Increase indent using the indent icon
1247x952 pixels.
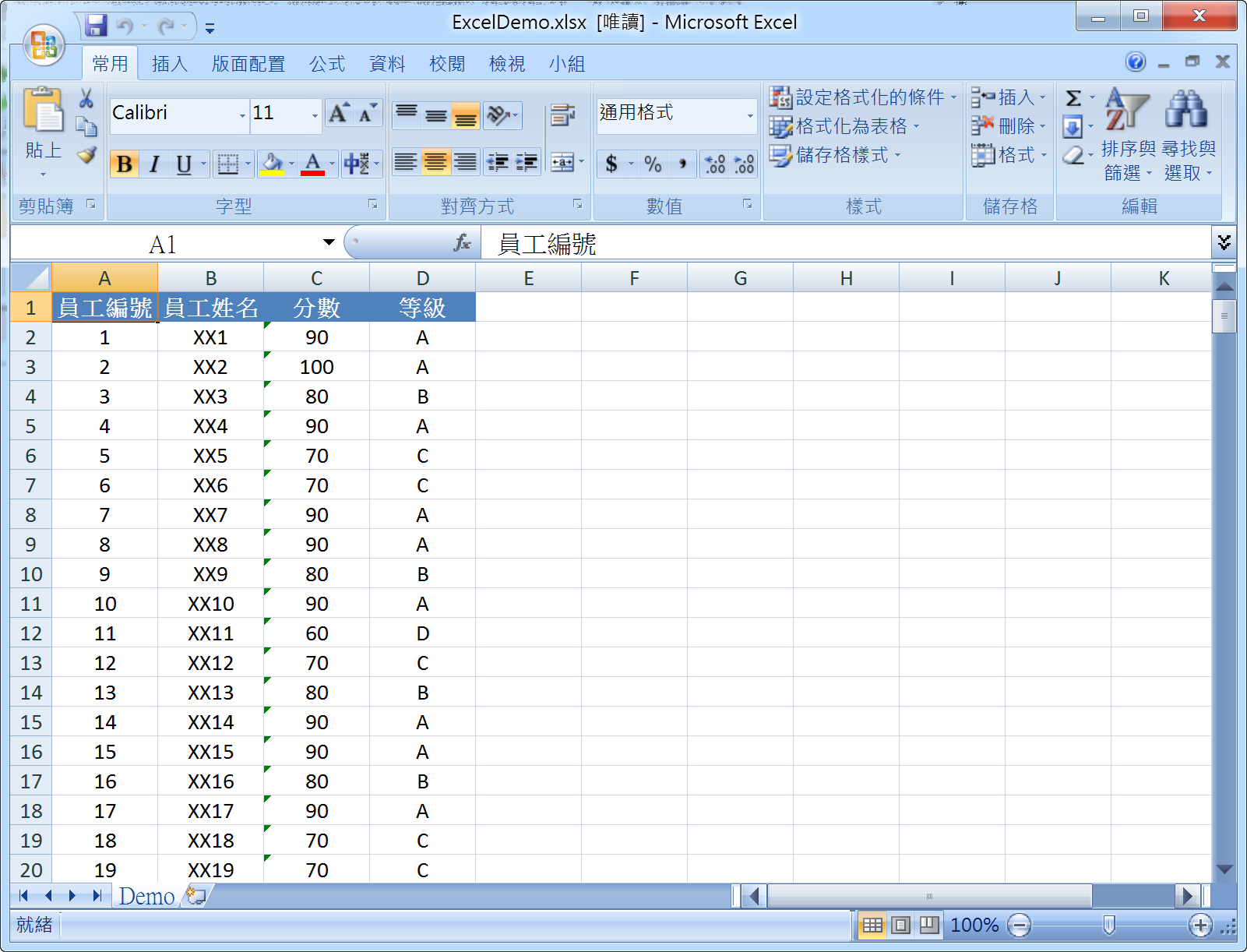tap(527, 163)
